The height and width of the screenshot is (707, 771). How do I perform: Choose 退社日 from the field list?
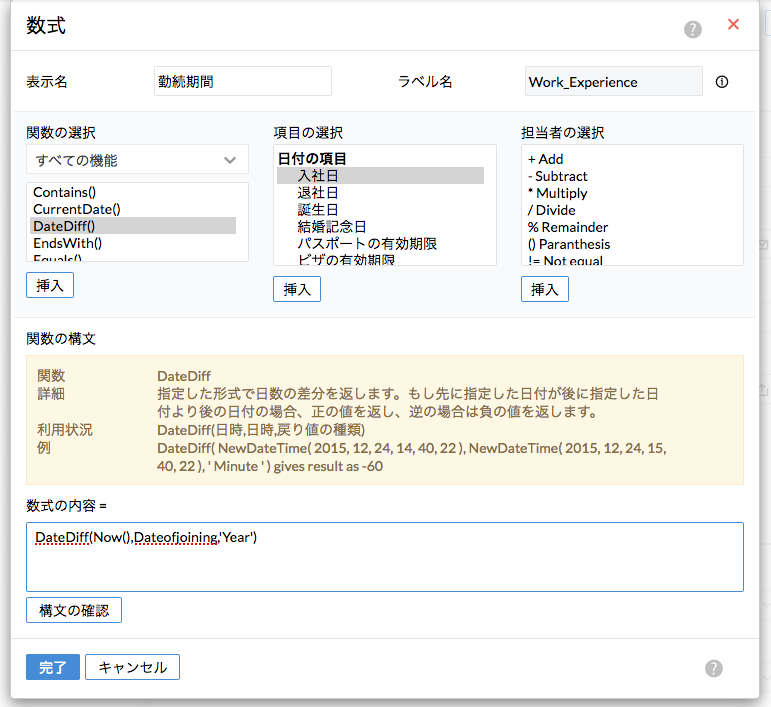pos(318,193)
